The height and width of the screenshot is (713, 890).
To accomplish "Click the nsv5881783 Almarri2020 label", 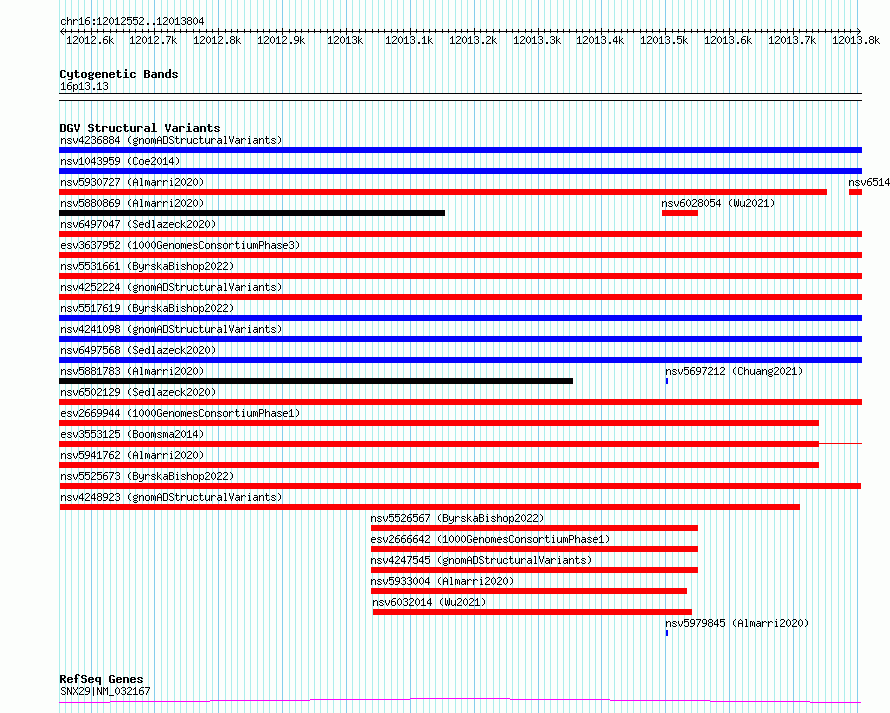I will [x=132, y=371].
